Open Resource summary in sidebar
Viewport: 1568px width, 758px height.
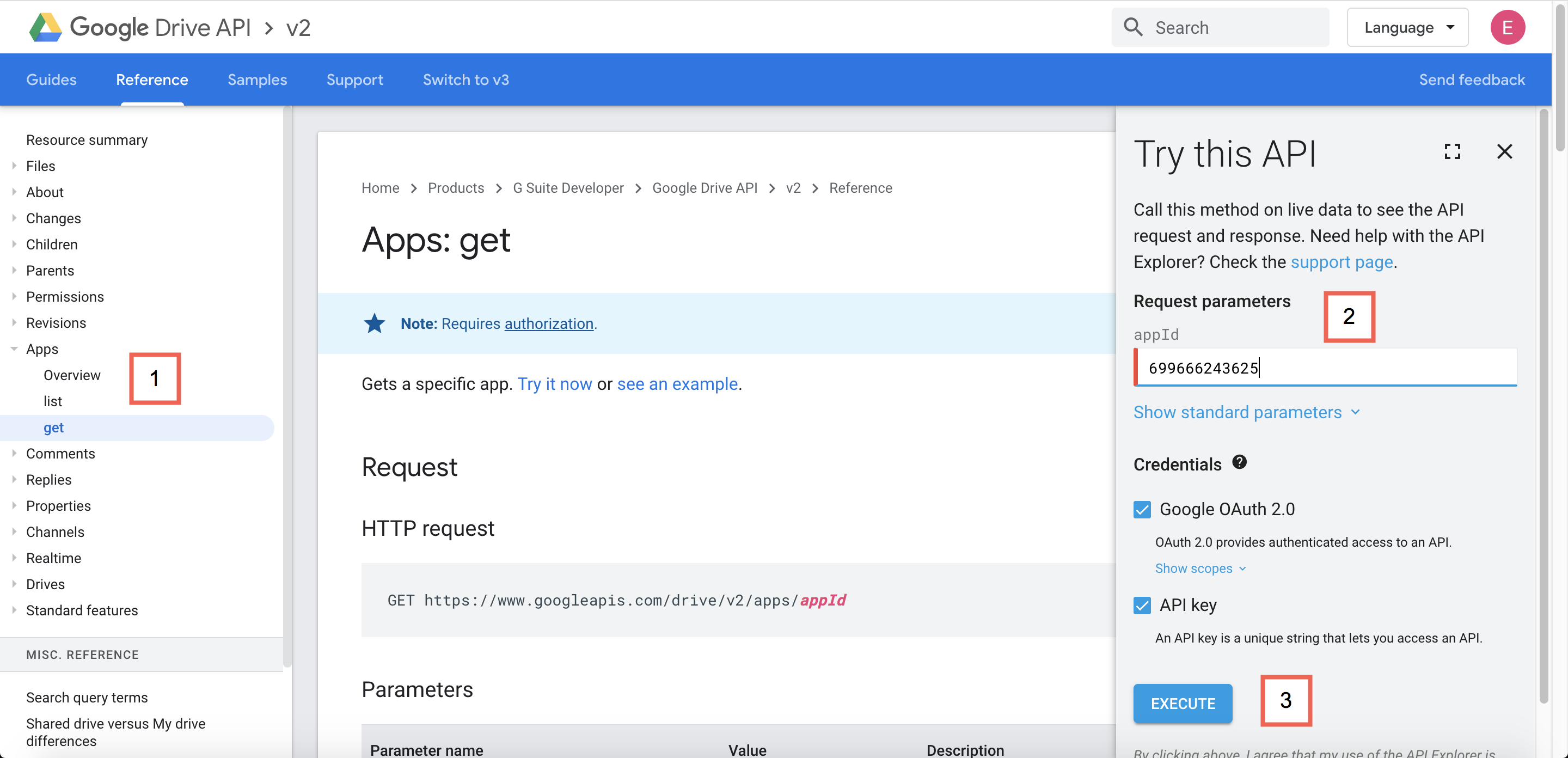pyautogui.click(x=87, y=139)
